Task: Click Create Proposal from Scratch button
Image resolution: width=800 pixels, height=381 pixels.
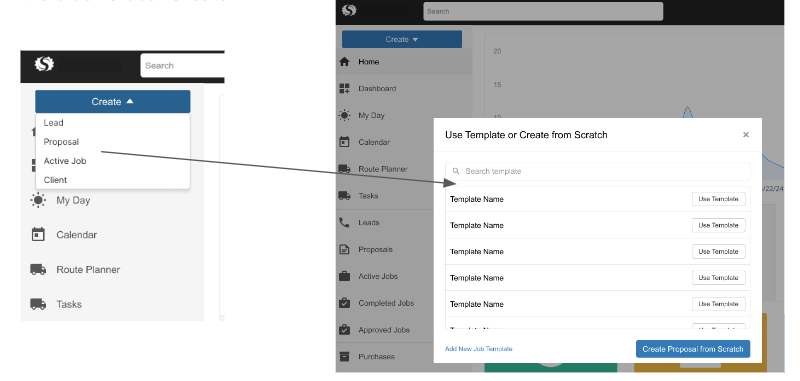Action: click(x=693, y=349)
